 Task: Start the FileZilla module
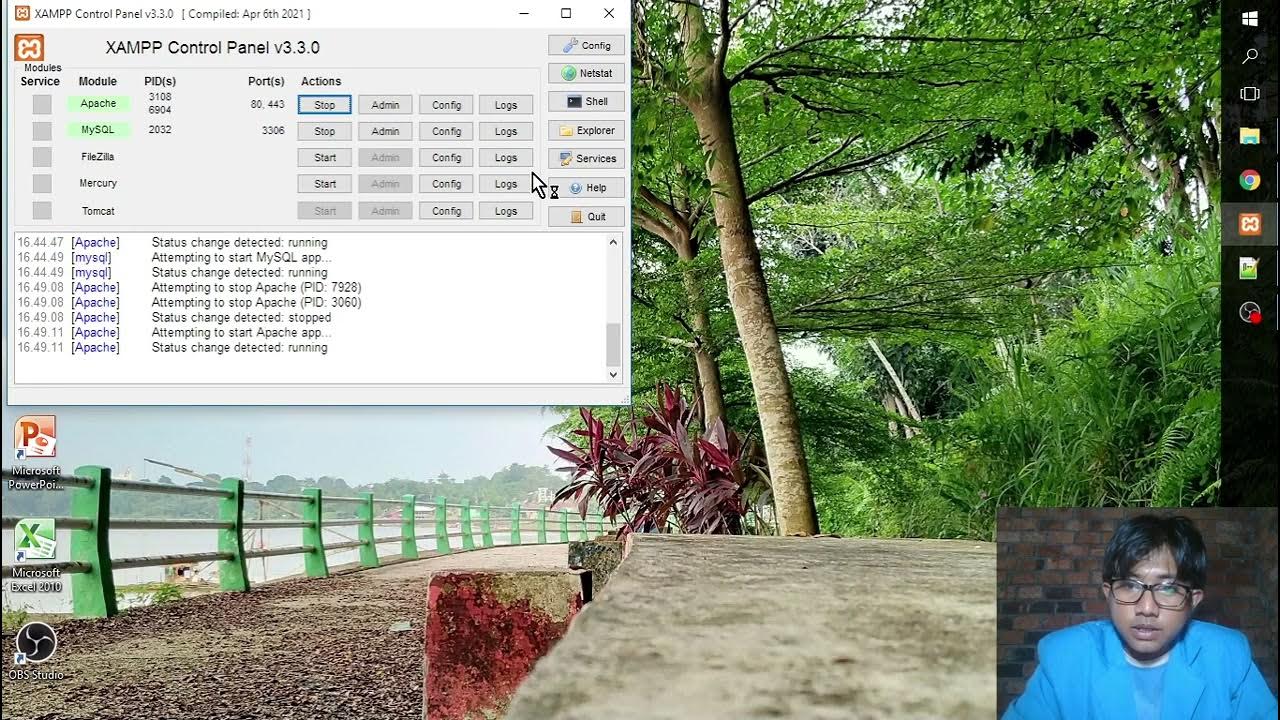pos(325,158)
